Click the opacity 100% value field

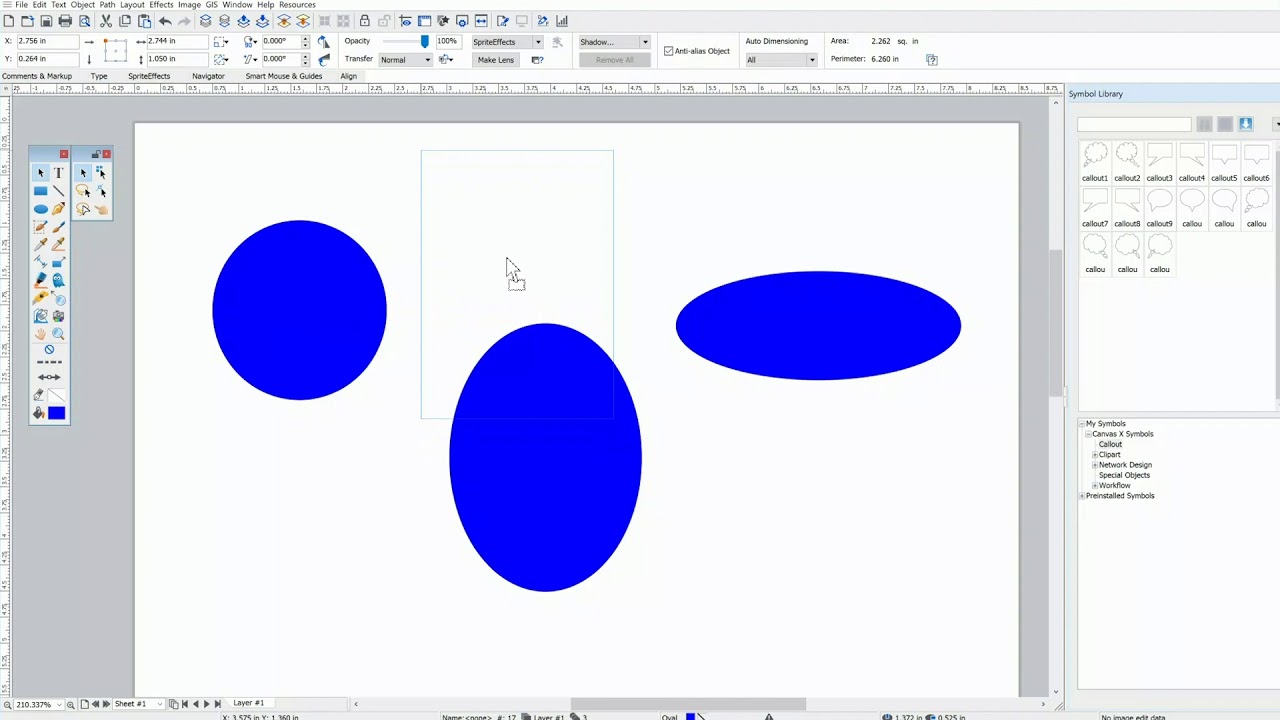447,41
